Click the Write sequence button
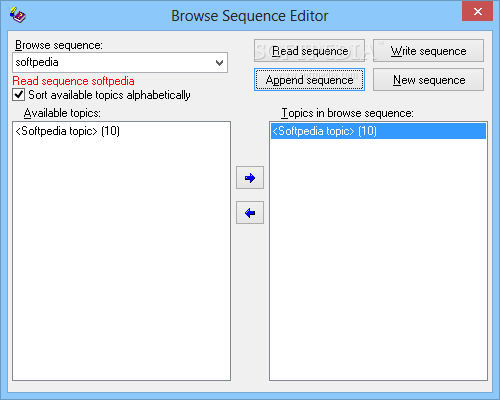 click(428, 51)
